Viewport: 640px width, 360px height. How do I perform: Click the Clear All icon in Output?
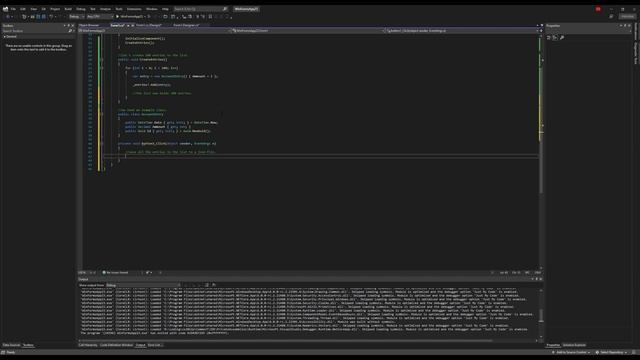(207, 285)
